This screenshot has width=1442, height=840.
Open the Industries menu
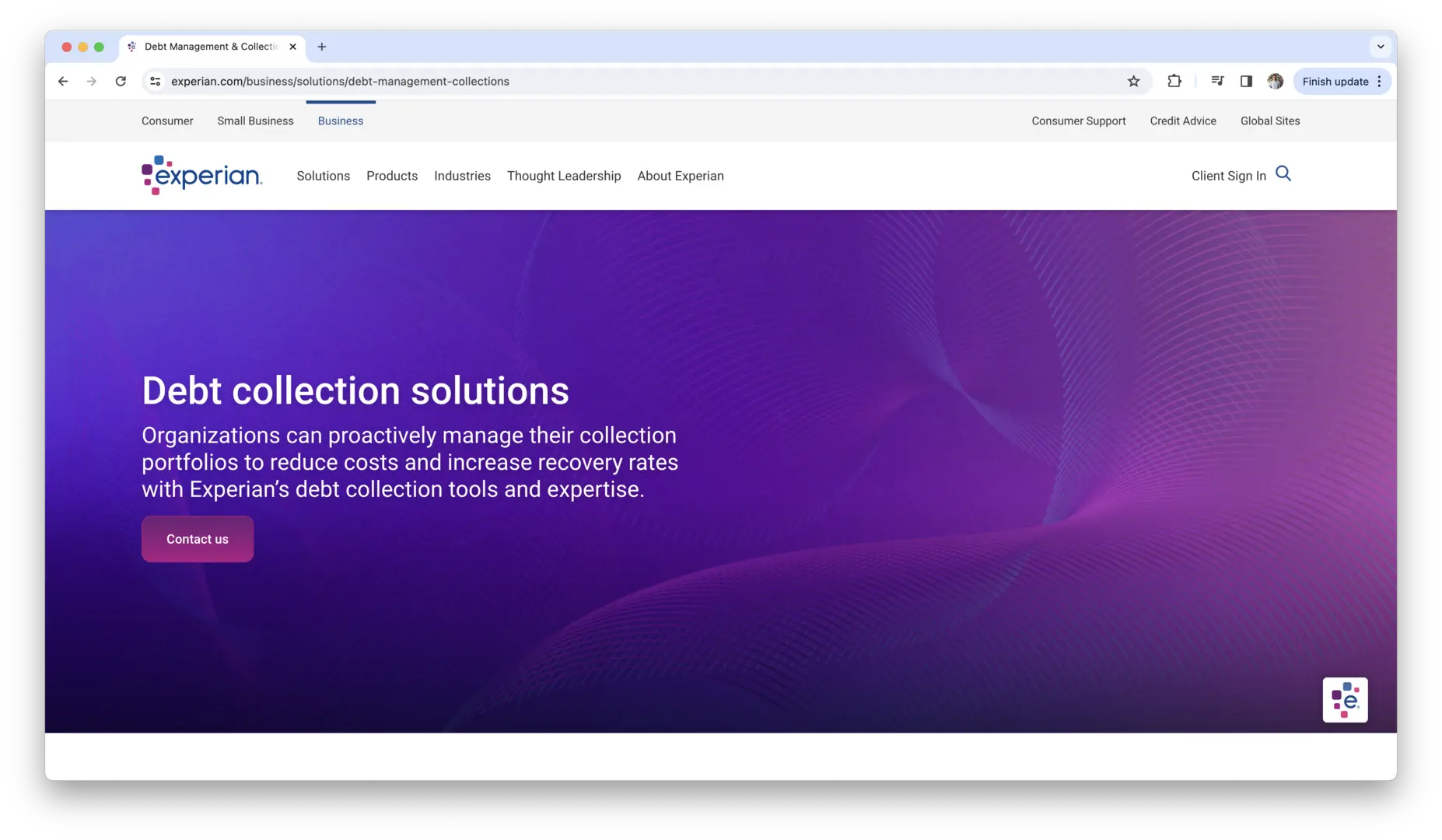pos(462,176)
